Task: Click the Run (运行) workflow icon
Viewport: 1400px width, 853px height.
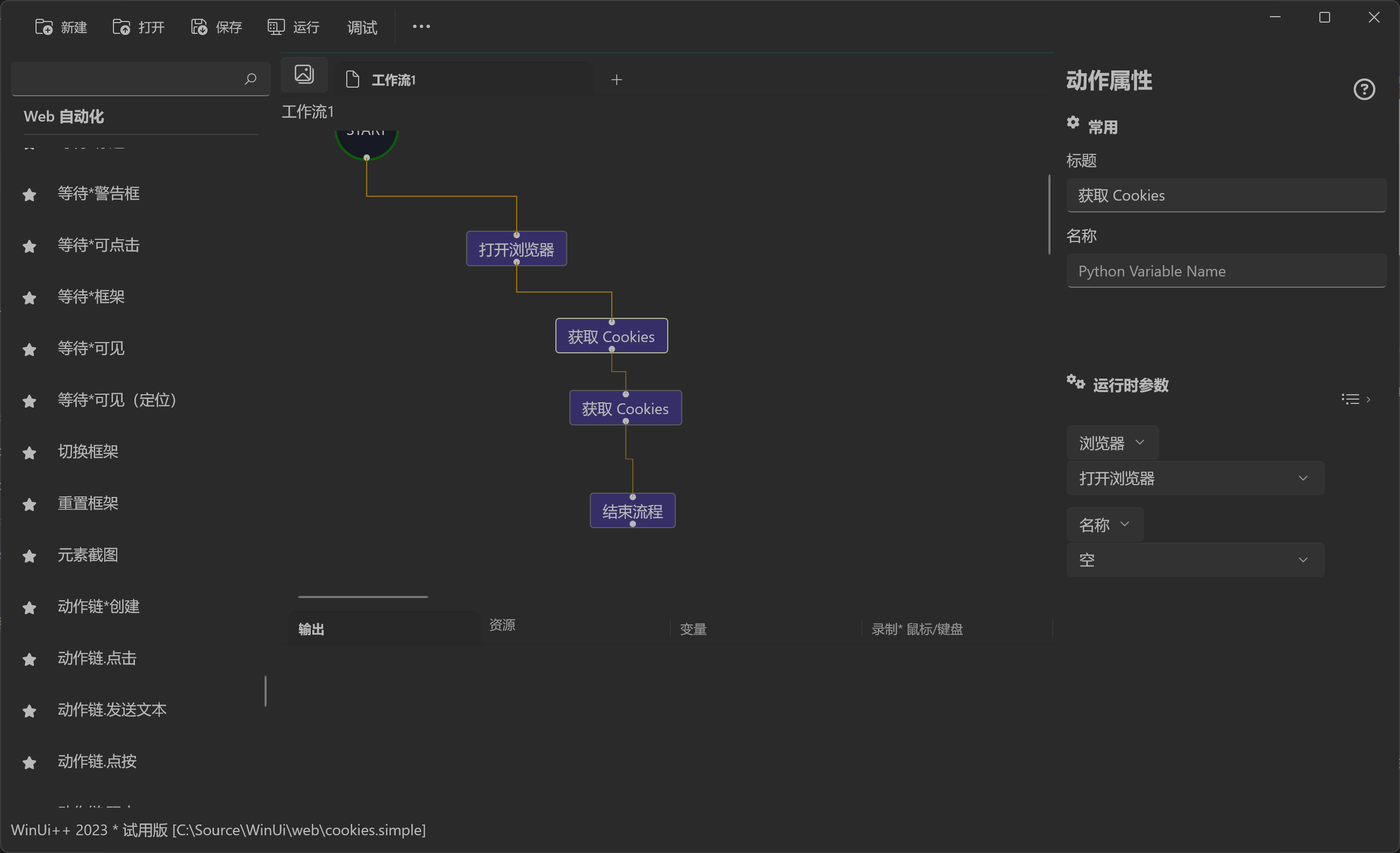Action: coord(276,27)
